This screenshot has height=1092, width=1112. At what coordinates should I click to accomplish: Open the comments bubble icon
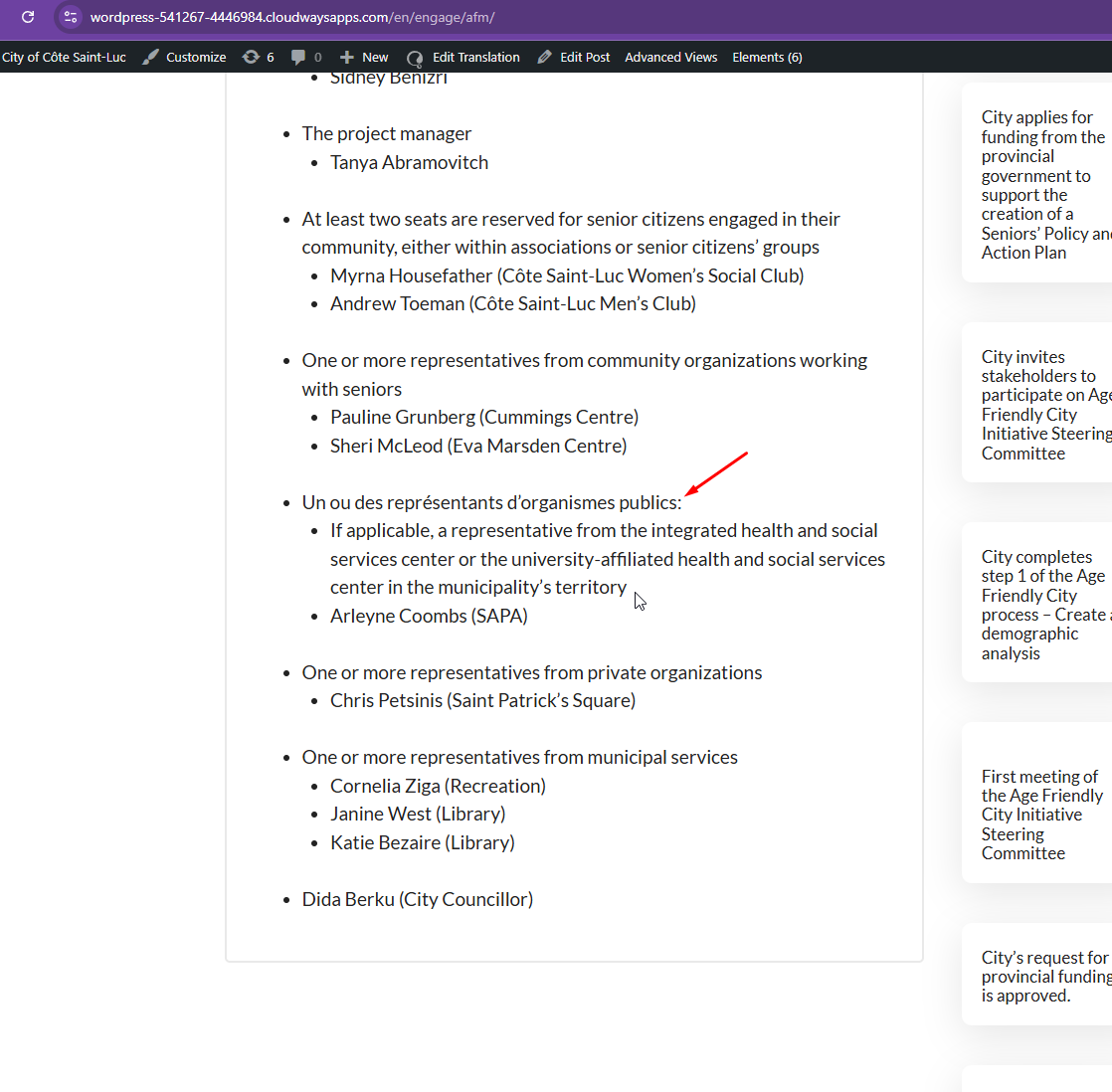pos(298,58)
